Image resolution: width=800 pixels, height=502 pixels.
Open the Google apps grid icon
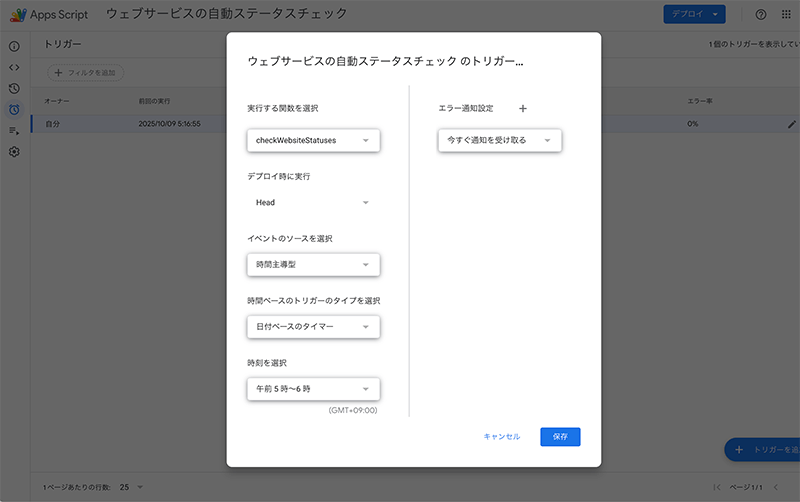click(x=786, y=14)
